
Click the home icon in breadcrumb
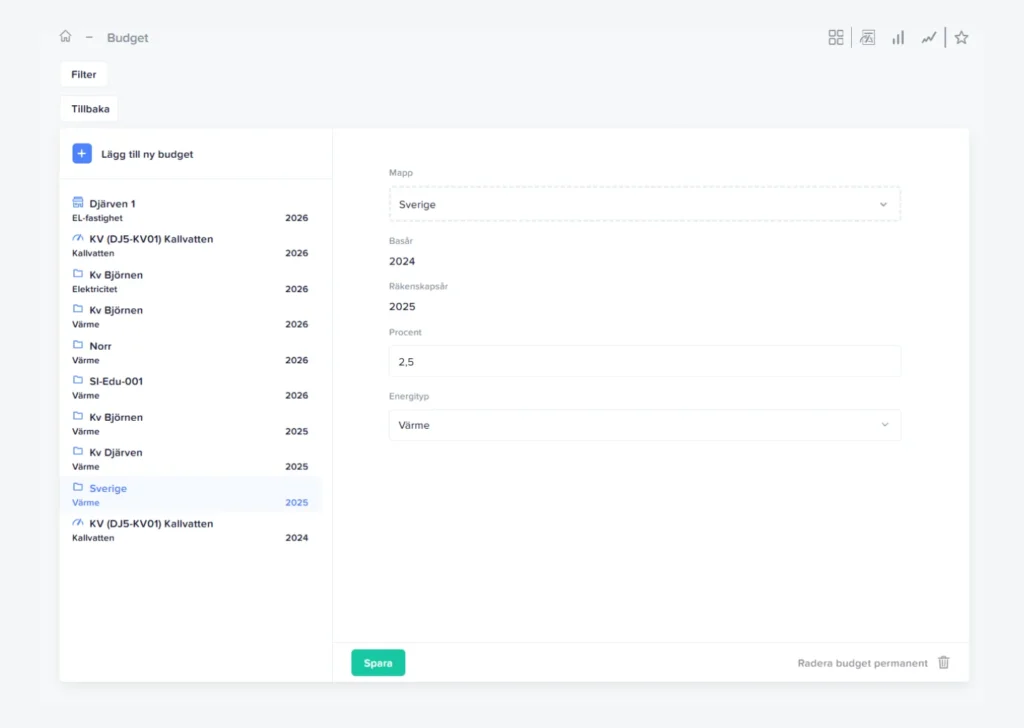65,37
